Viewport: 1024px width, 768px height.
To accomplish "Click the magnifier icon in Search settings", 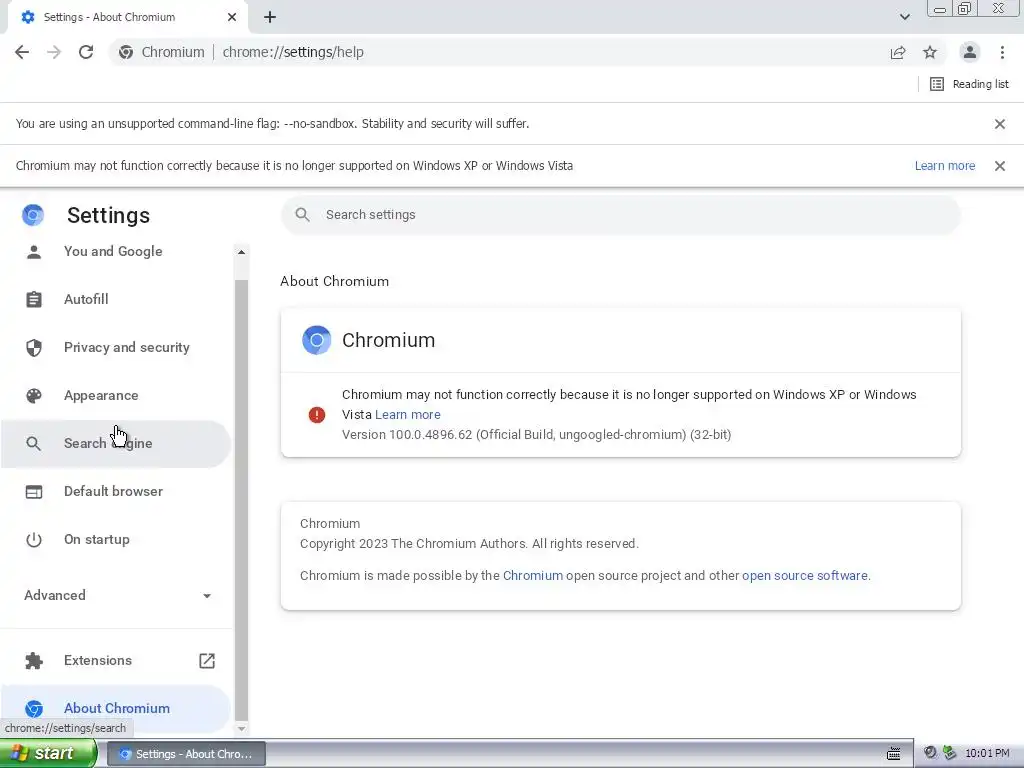I will tap(302, 215).
